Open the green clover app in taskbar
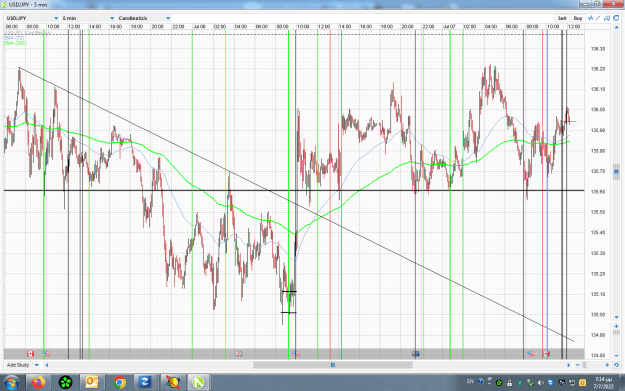Image resolution: width=625 pixels, height=391 pixels. tap(65, 383)
